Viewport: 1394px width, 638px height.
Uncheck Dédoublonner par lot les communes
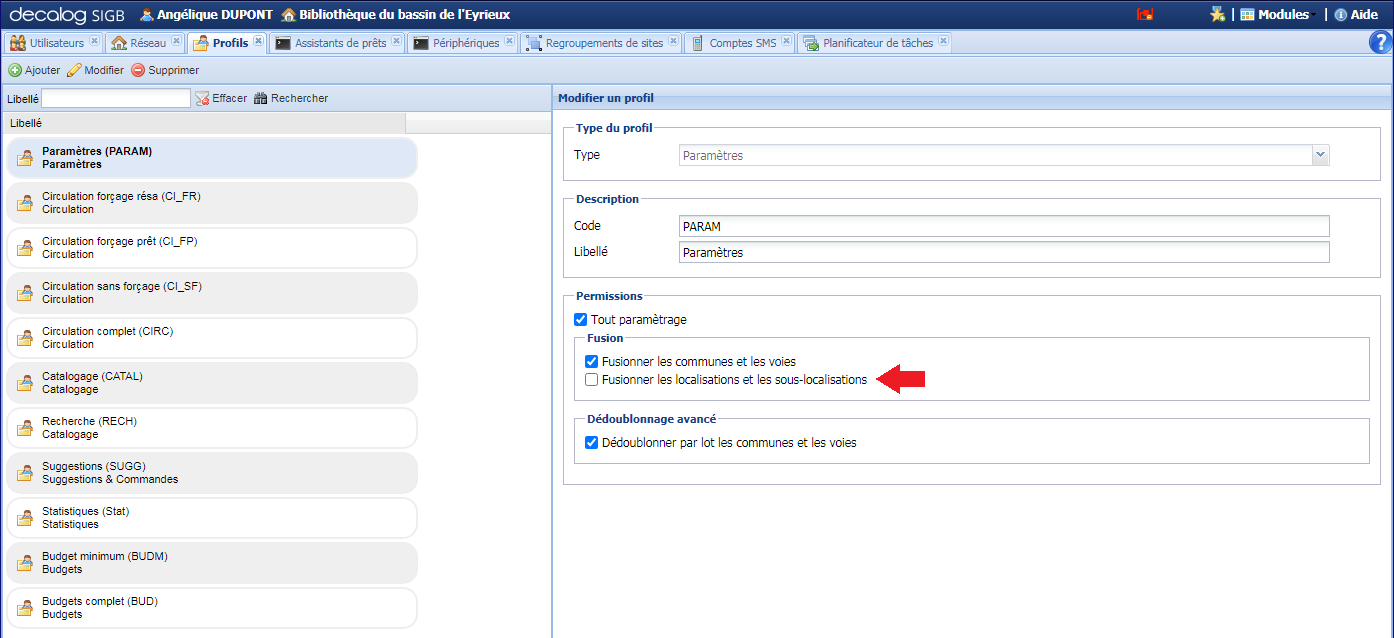(592, 442)
